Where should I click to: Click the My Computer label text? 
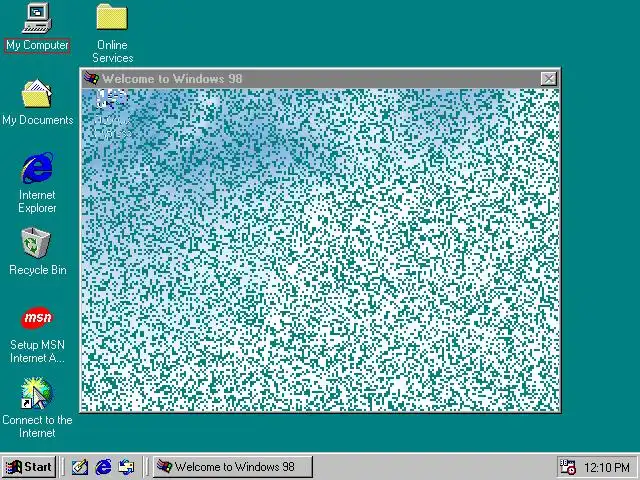(37, 45)
